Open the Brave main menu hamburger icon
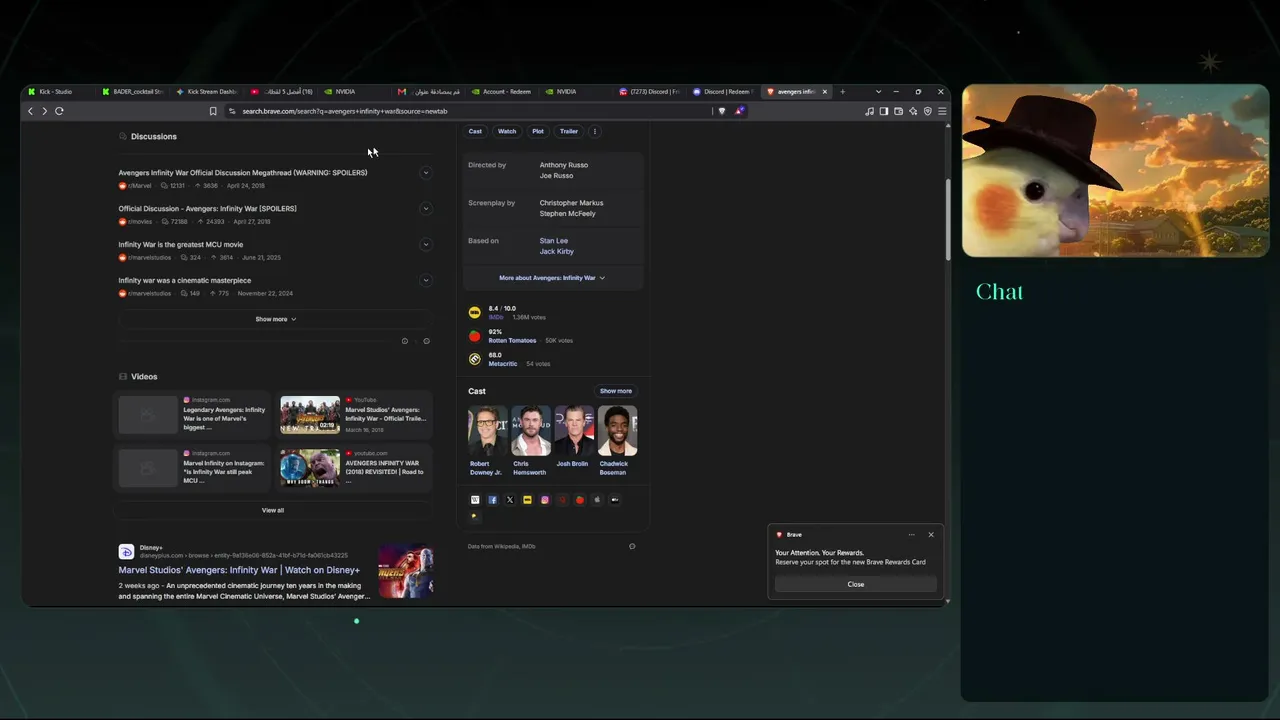The width and height of the screenshot is (1280, 720). (x=941, y=111)
